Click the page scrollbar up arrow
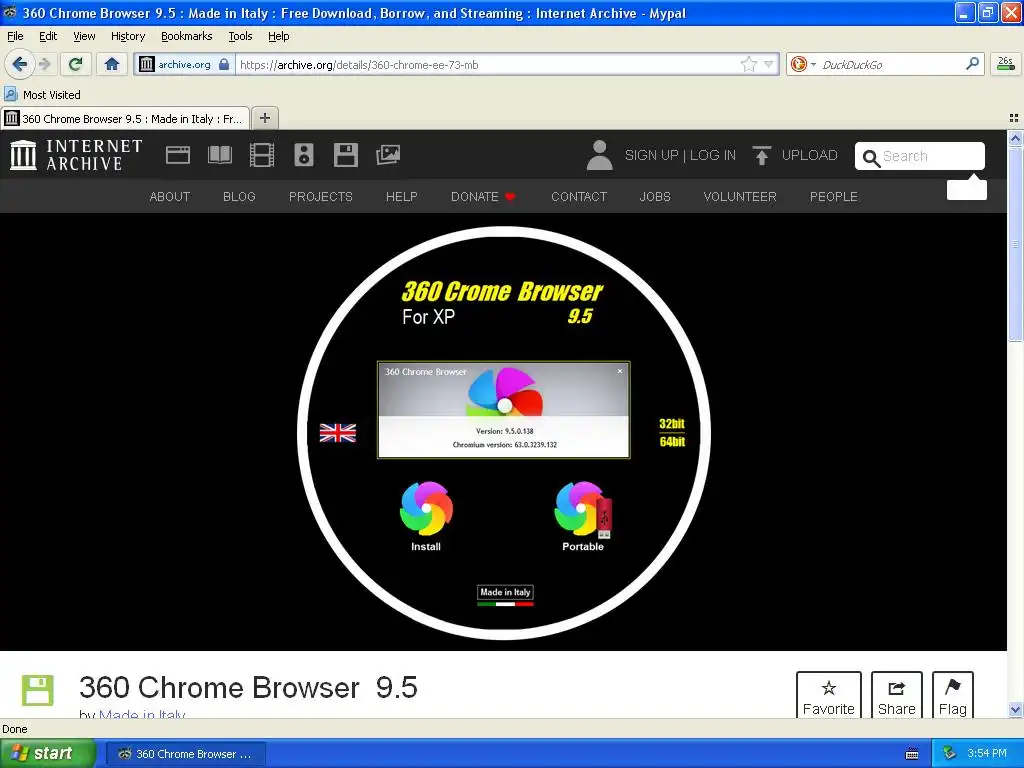 coord(1015,138)
